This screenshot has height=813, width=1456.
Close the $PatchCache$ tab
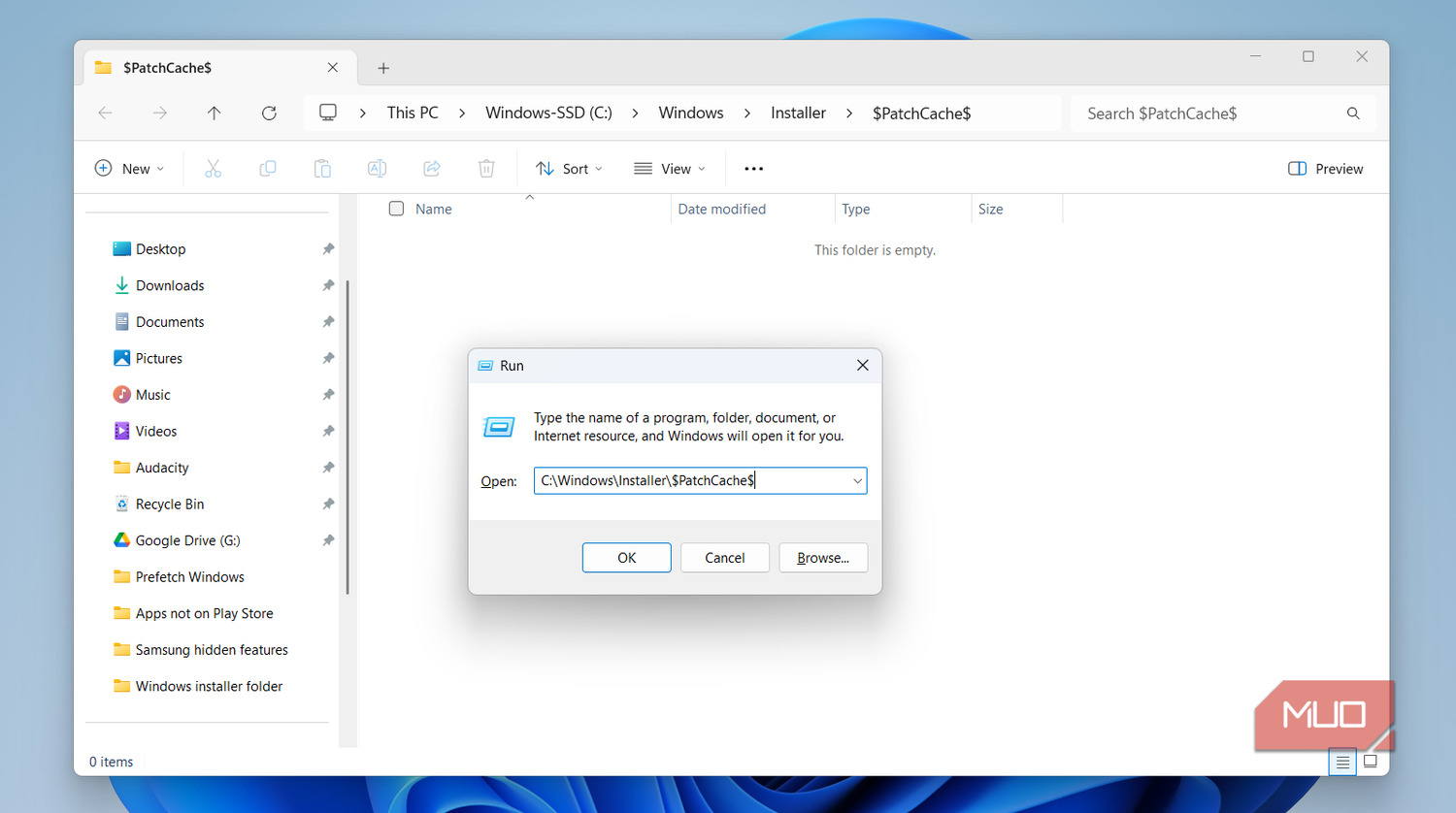click(333, 68)
